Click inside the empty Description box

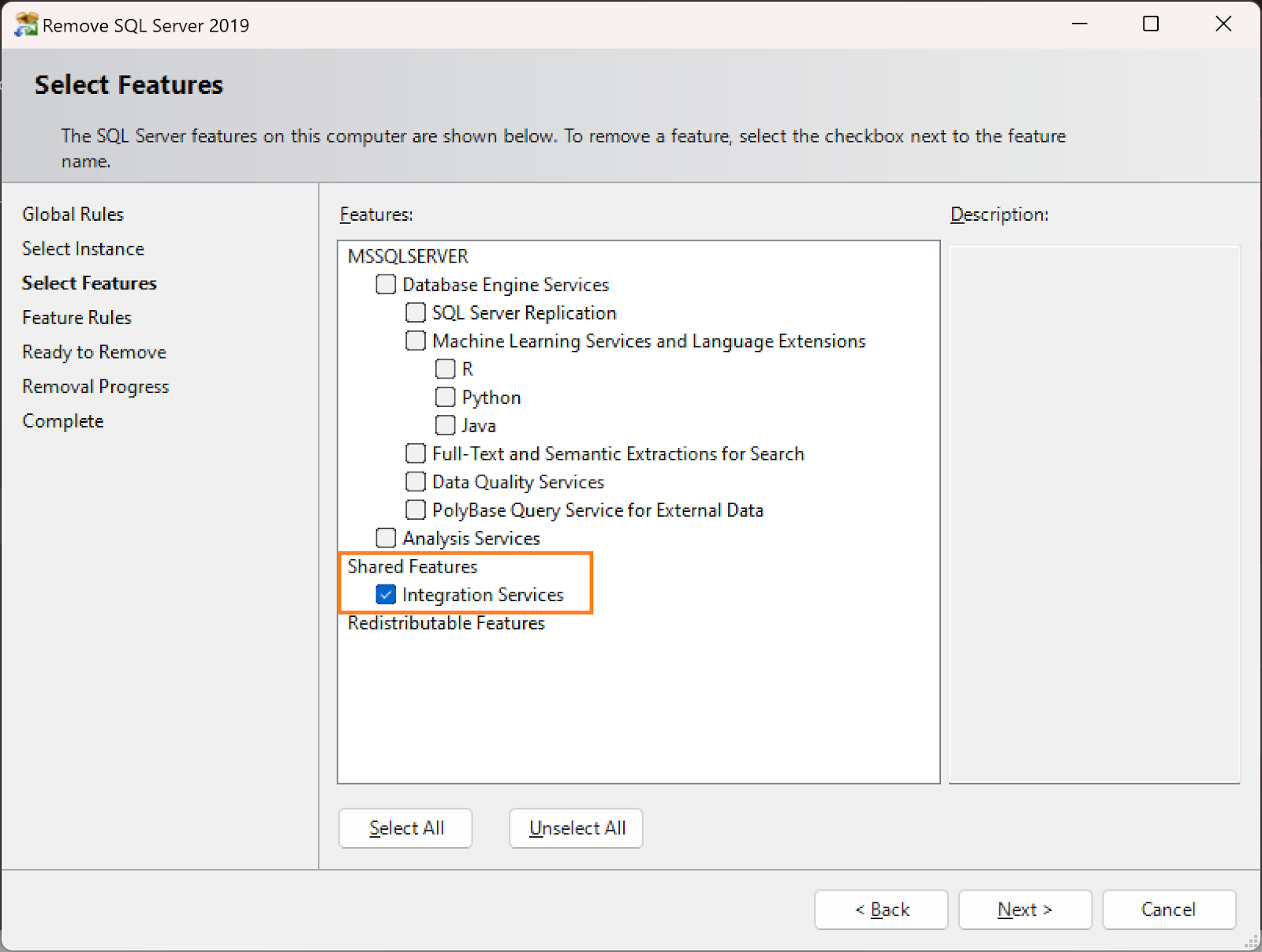pyautogui.click(x=1094, y=514)
